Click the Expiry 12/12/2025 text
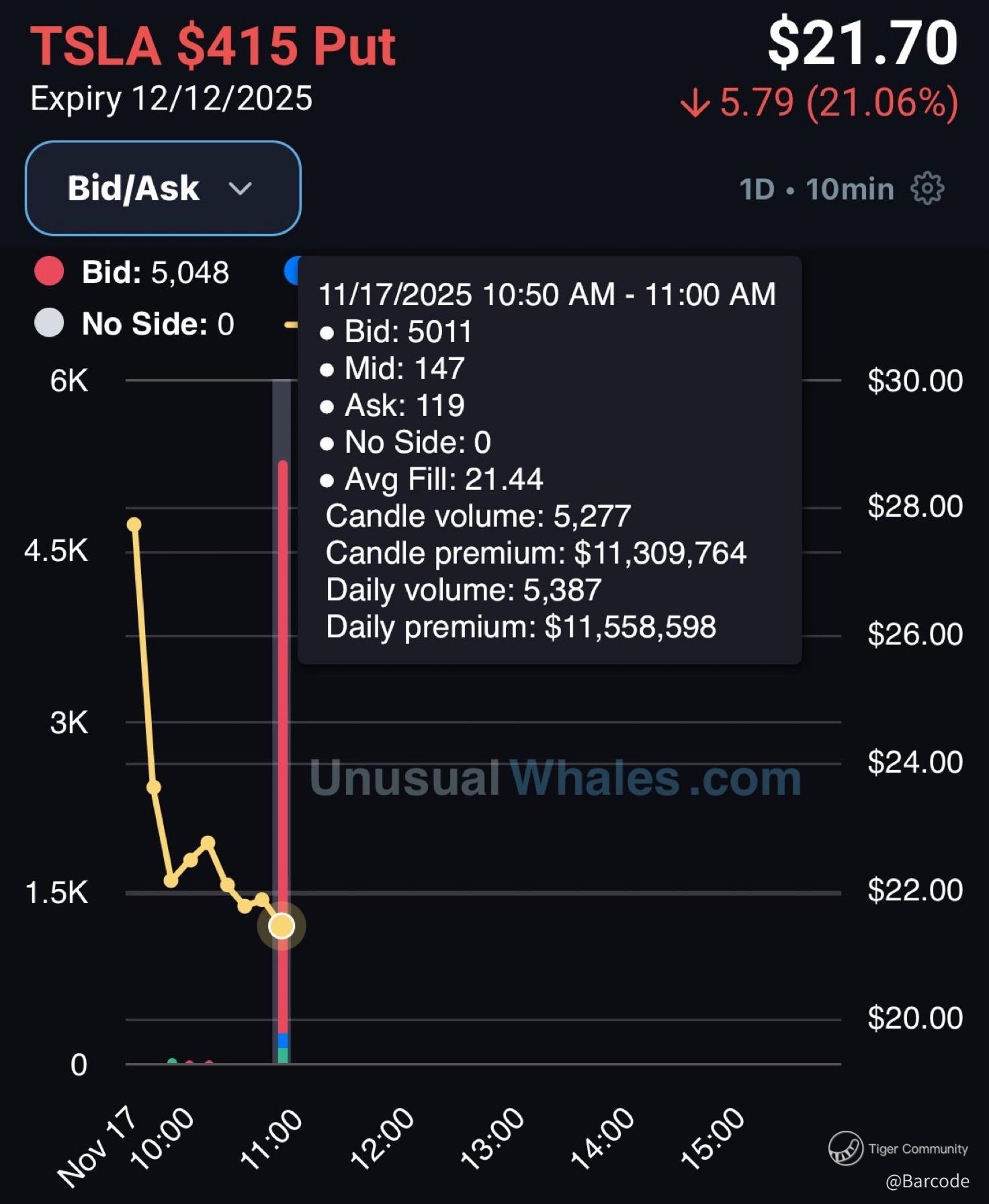 tap(171, 99)
